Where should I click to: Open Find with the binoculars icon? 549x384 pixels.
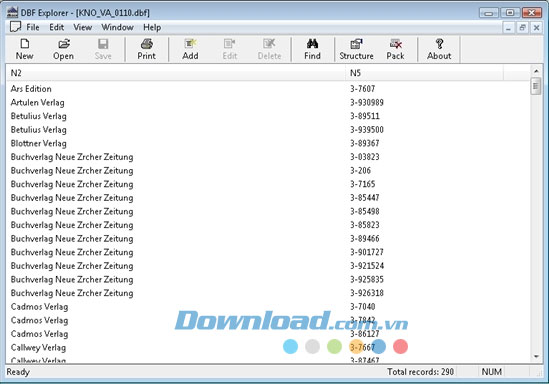312,49
